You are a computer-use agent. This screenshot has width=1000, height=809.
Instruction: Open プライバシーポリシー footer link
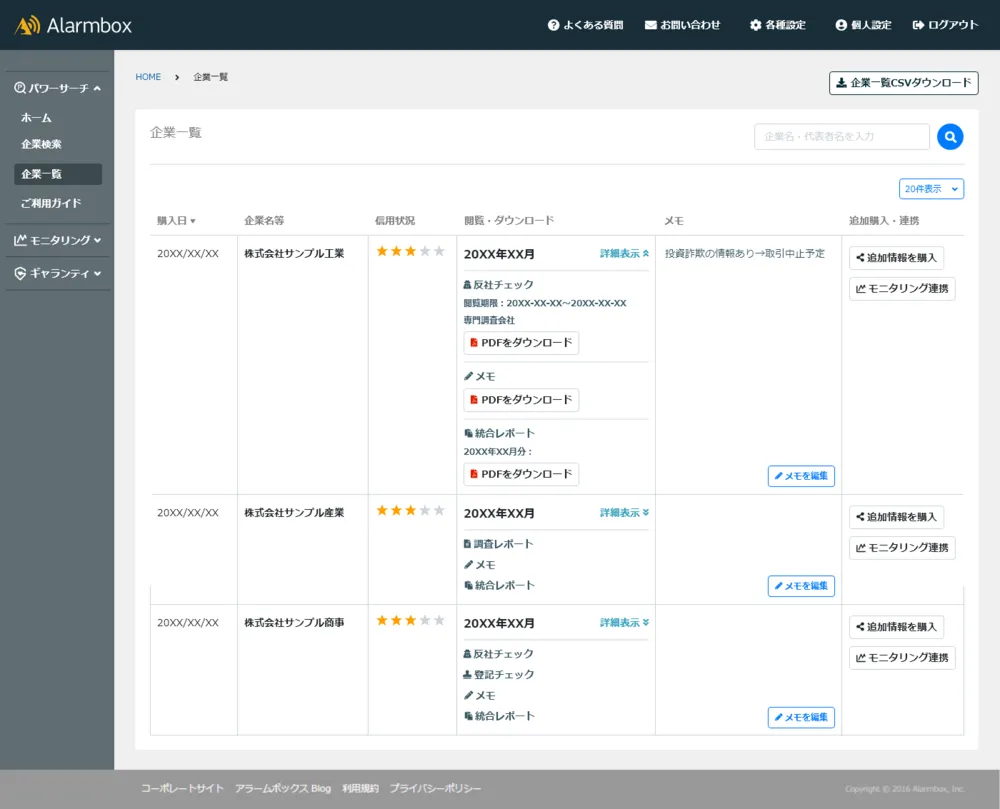pos(436,789)
